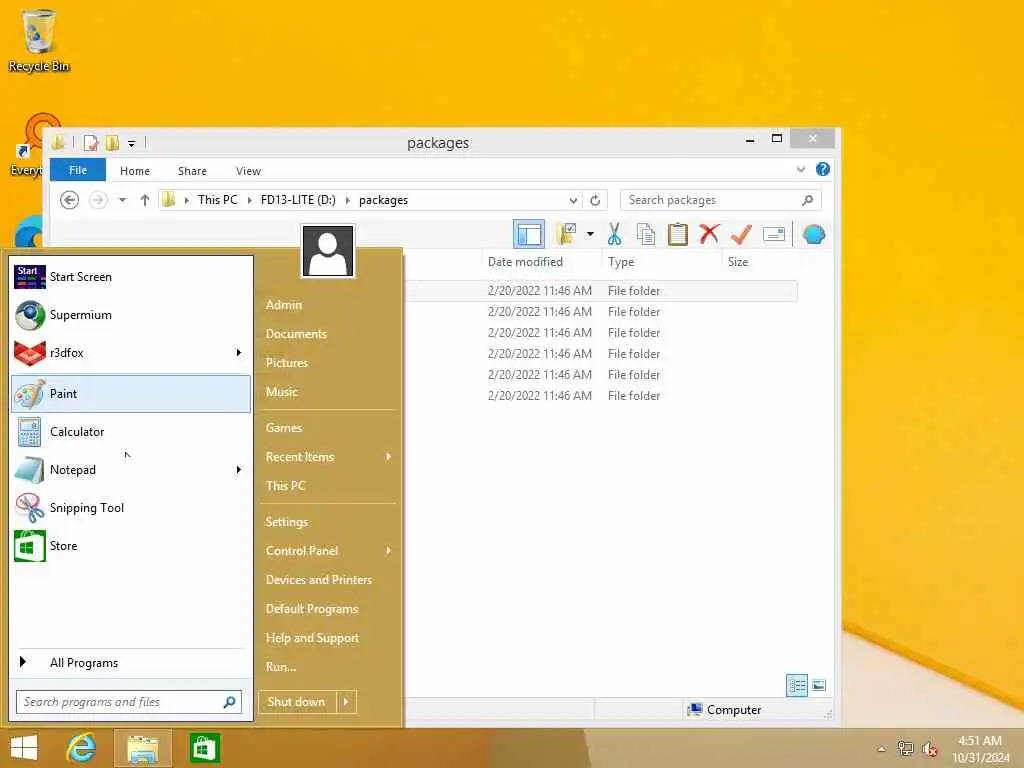
Task: Expand Notepad jump list arrow
Action: click(x=239, y=470)
